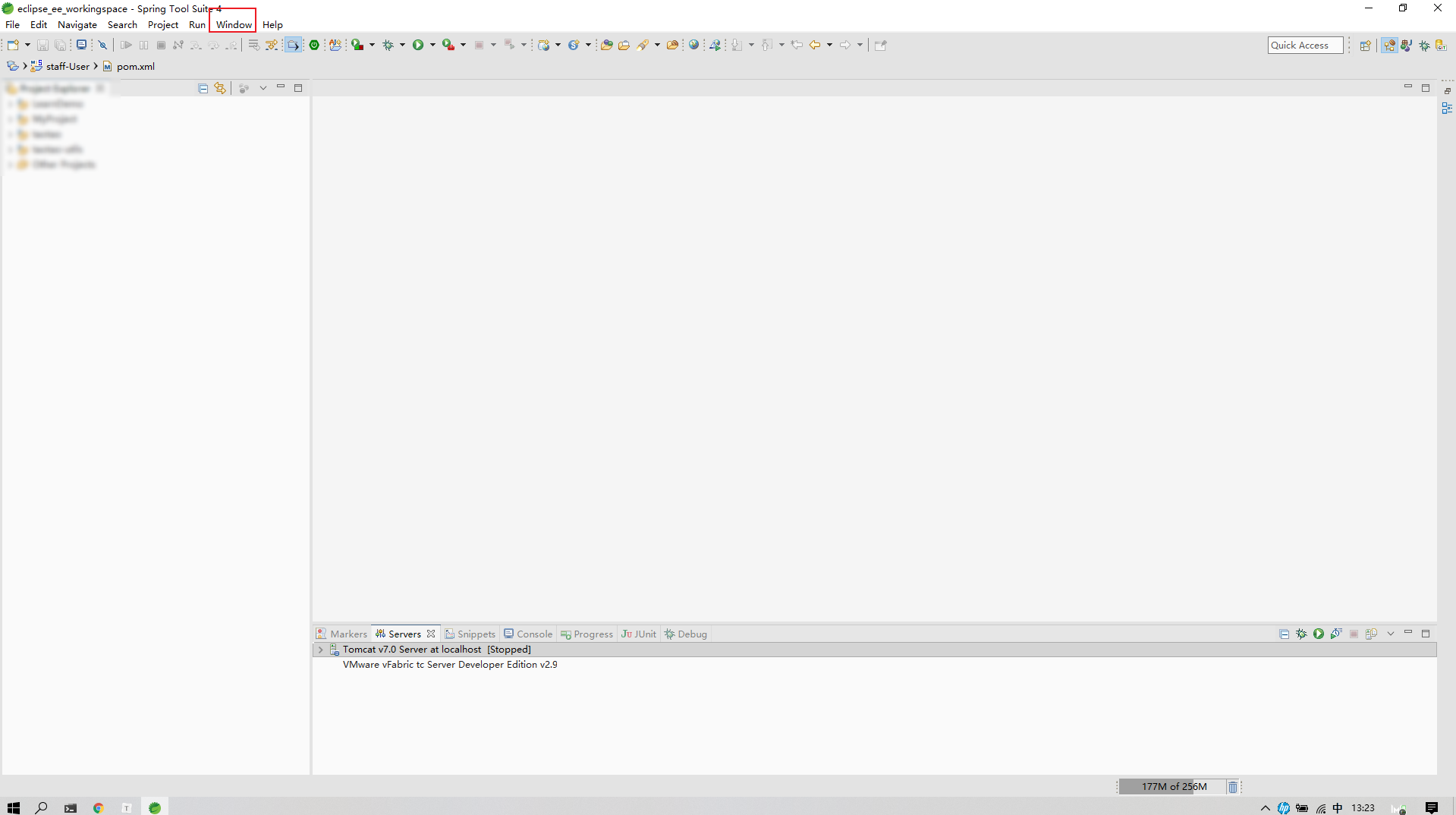Click the Open Task folder icon
Image resolution: width=1456 pixels, height=815 pixels.
(624, 46)
